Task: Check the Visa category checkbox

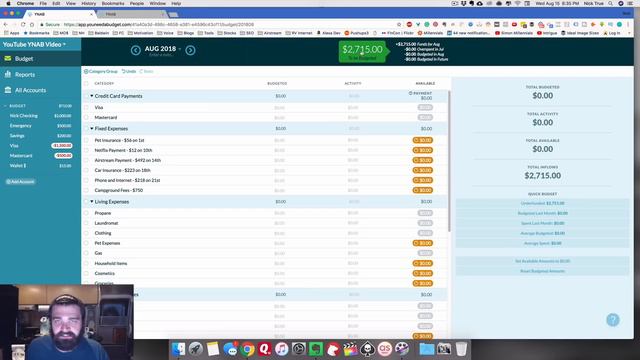Action: [86, 107]
